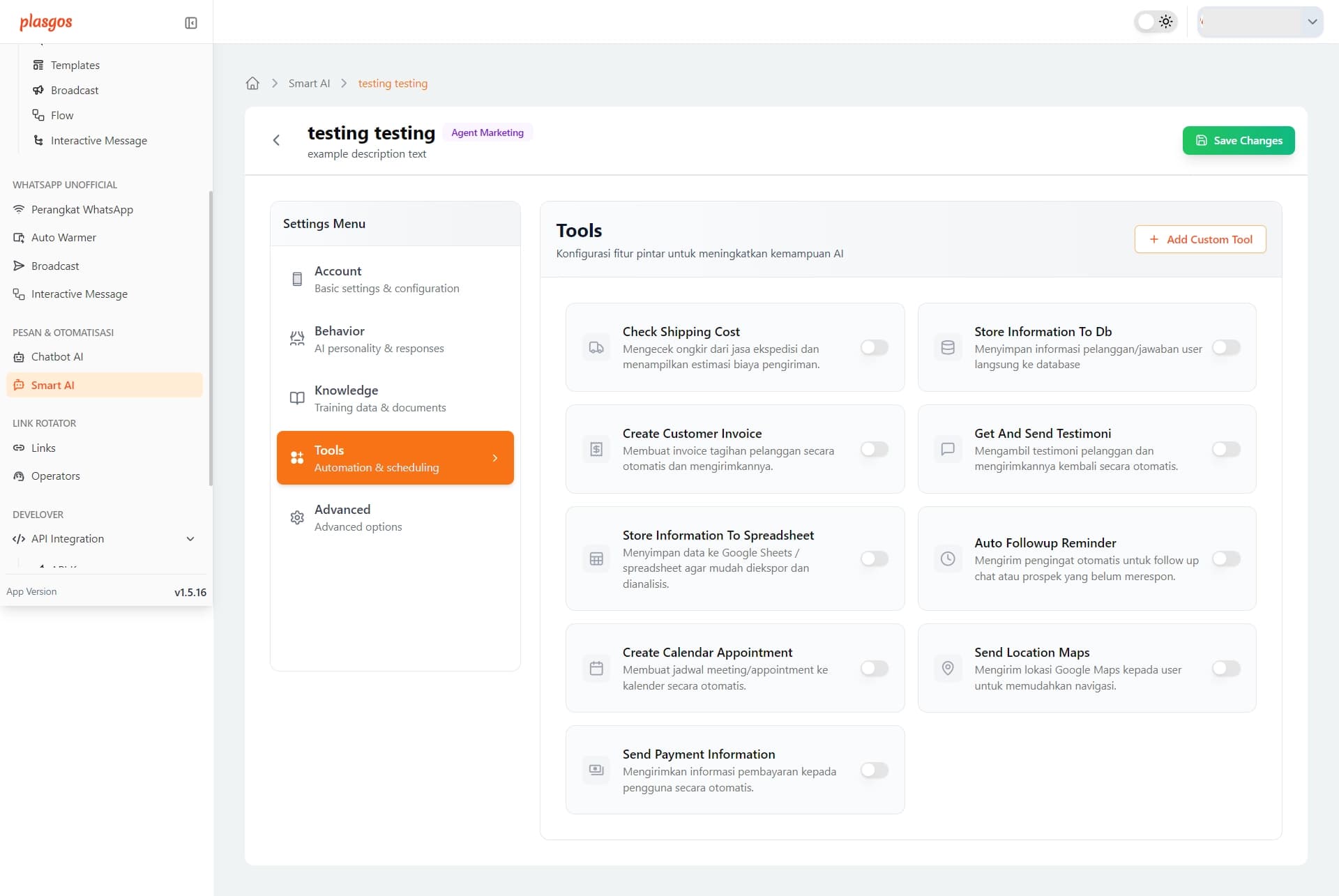Click the Save Changes button
Screen dimensions: 1339x896
click(1238, 140)
